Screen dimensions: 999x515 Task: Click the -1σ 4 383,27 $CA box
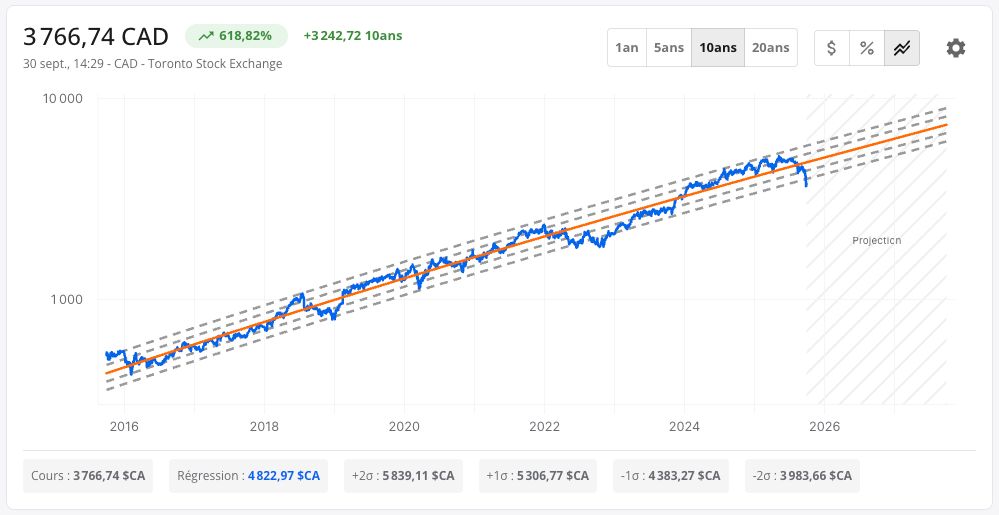click(x=671, y=476)
